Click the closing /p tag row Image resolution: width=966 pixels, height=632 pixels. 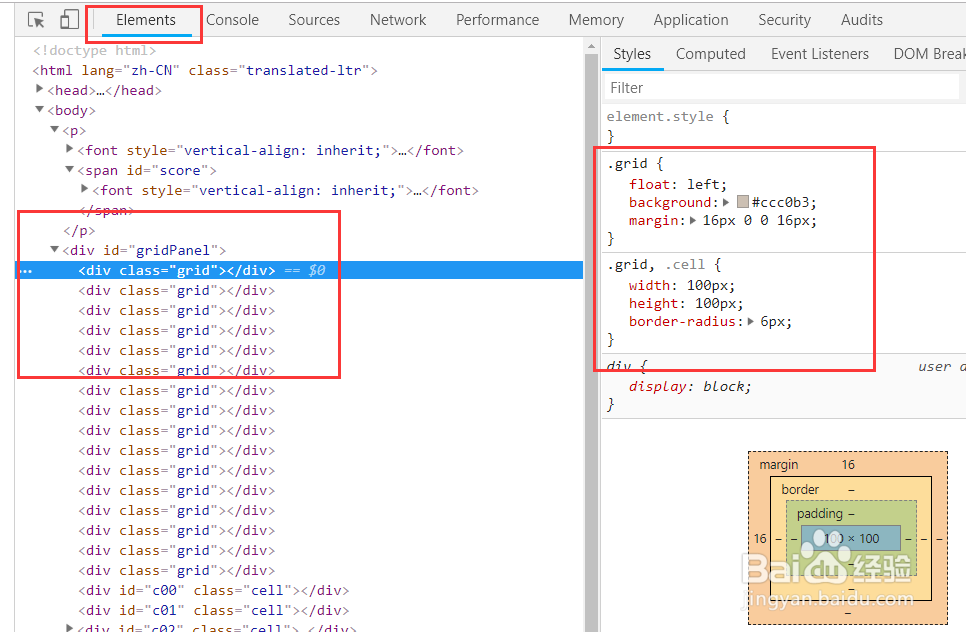[79, 230]
